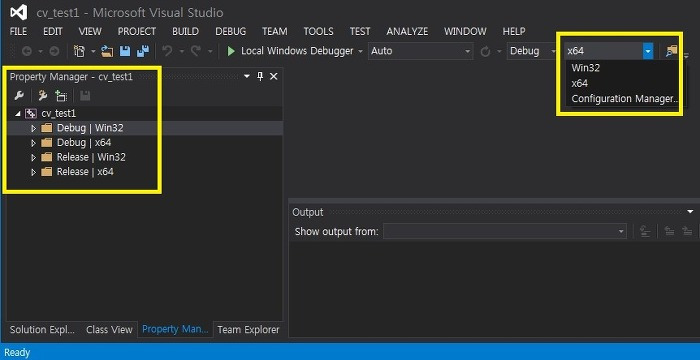The height and width of the screenshot is (360, 700).
Task: Choose Configuration Manager... from dropdown list
Action: 625,99
